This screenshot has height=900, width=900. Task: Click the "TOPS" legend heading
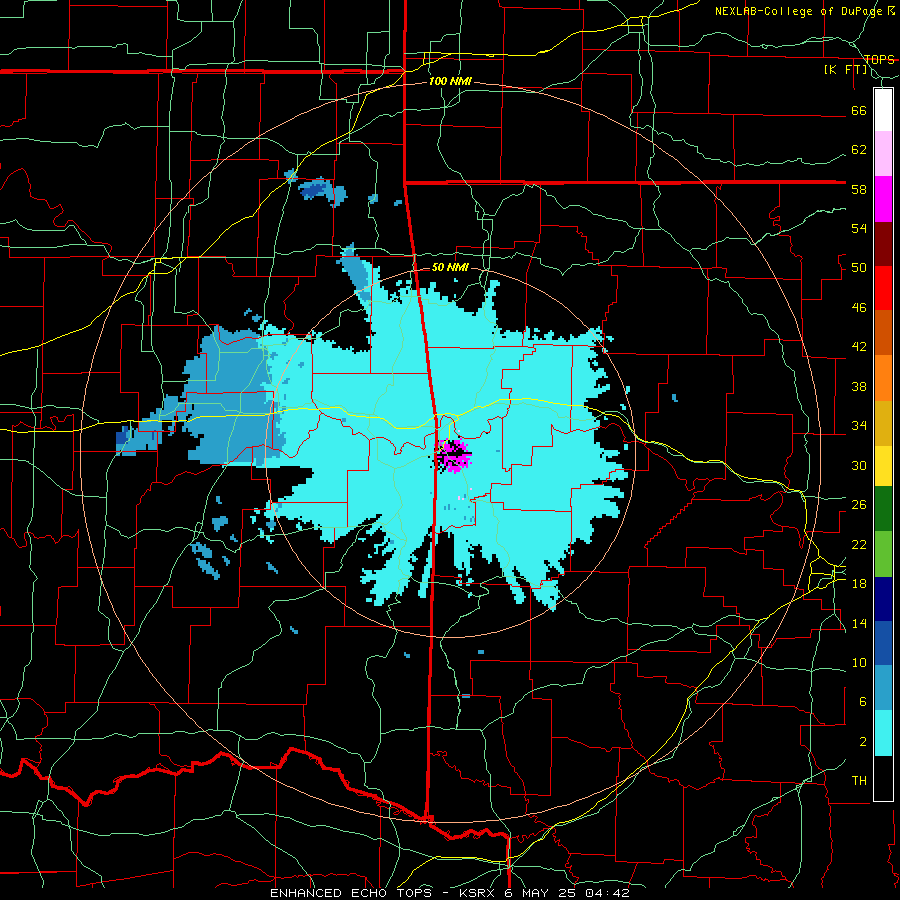pos(879,59)
